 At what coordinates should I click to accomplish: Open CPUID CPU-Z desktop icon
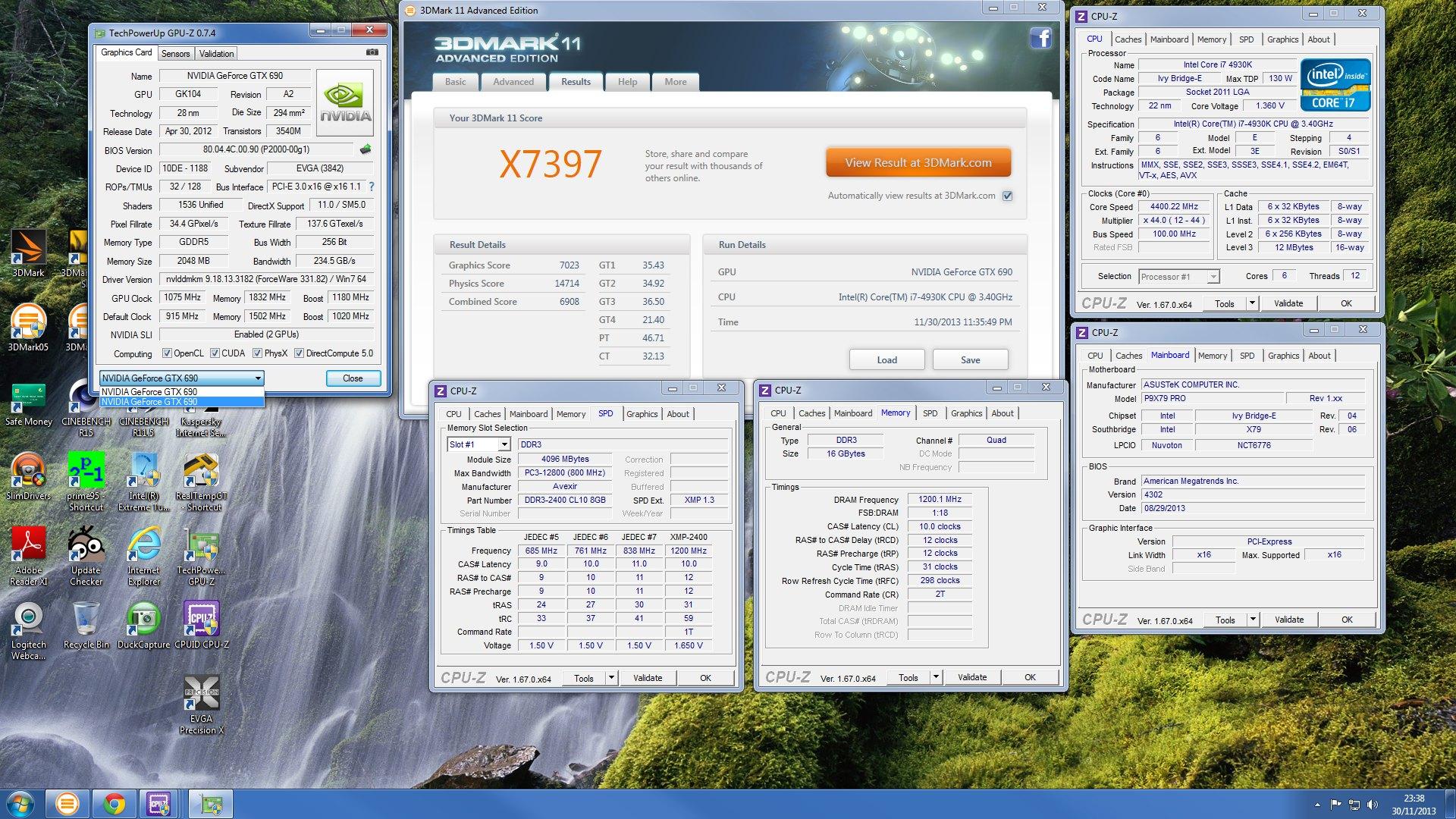coord(201,625)
